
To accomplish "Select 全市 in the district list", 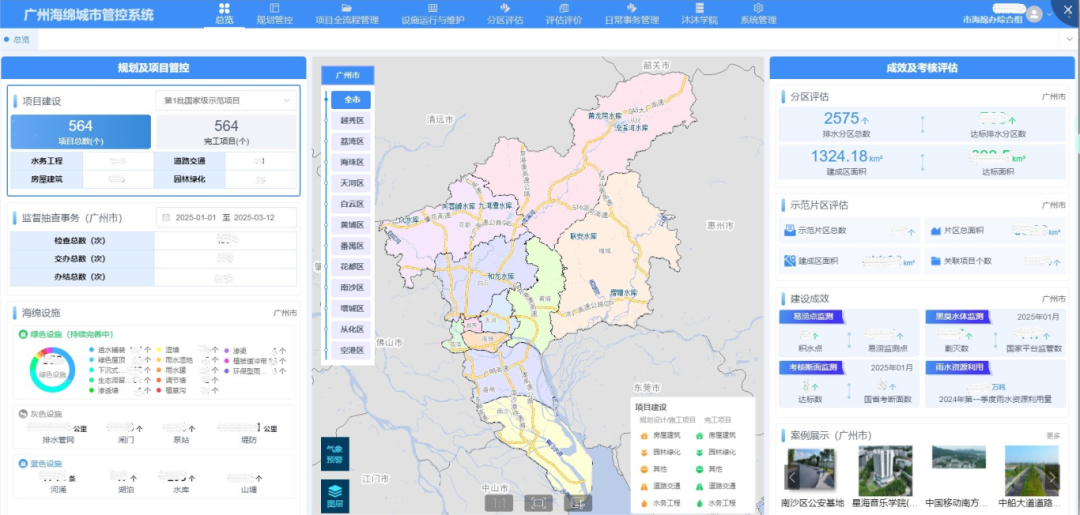I will point(351,100).
